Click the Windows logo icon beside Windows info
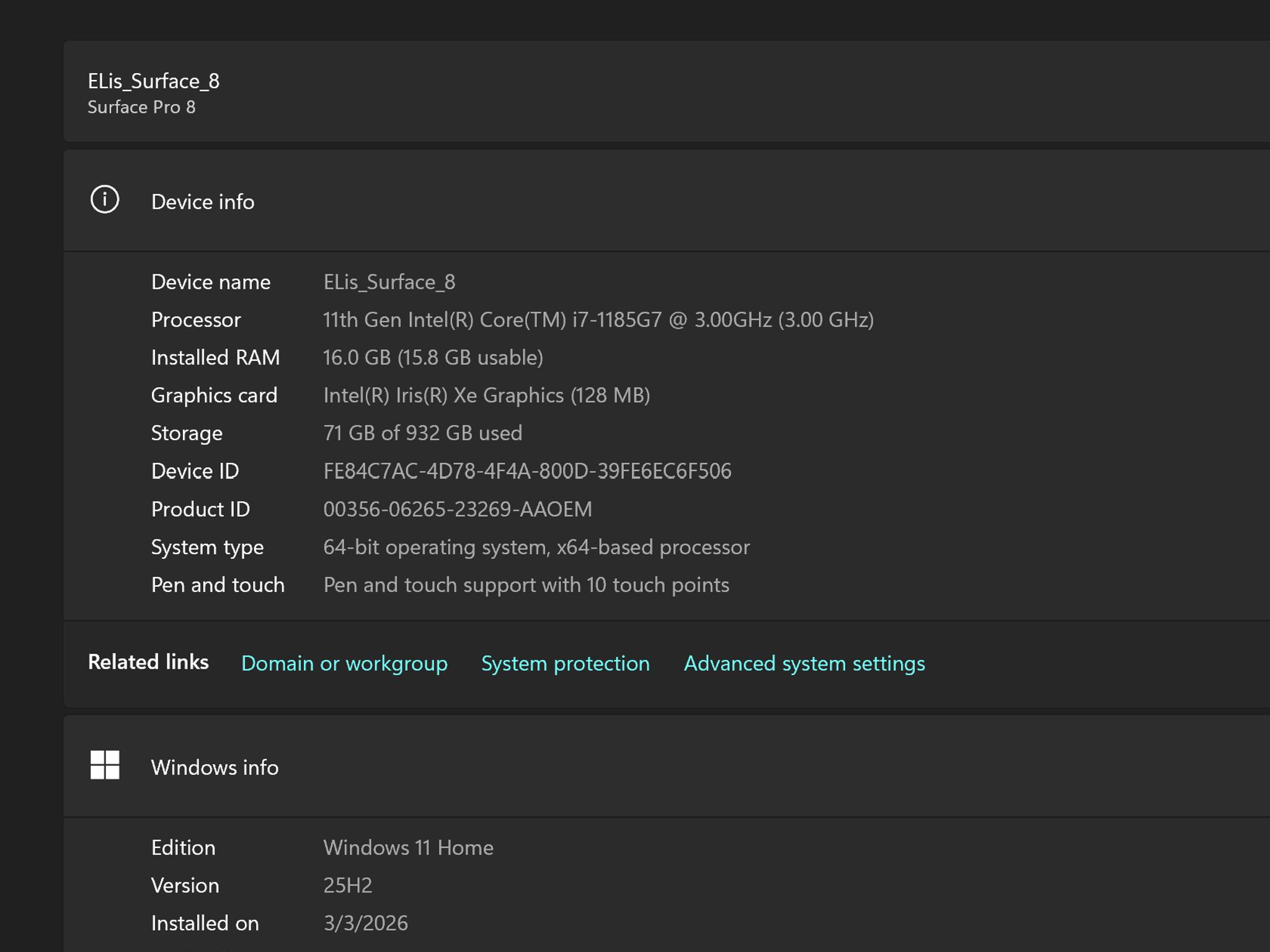The width and height of the screenshot is (1270, 952). coord(105,765)
